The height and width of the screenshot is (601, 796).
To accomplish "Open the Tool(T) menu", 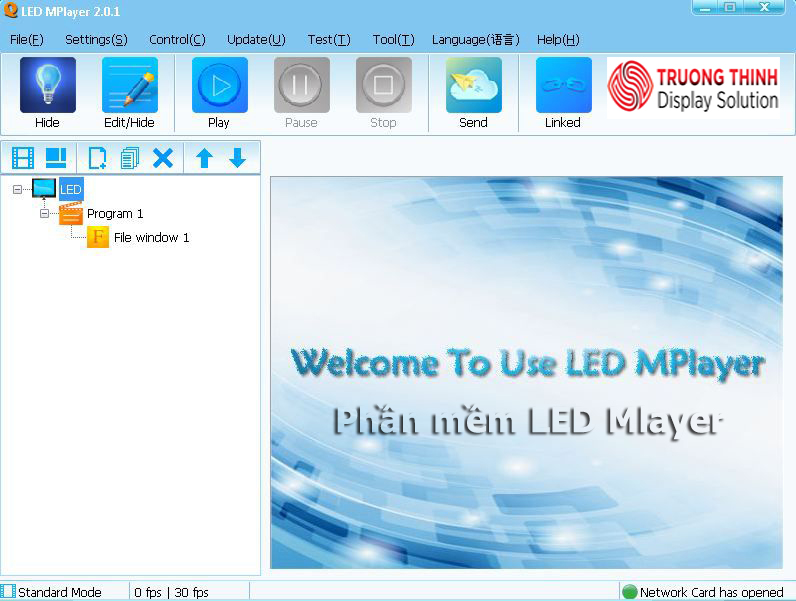I will click(393, 40).
